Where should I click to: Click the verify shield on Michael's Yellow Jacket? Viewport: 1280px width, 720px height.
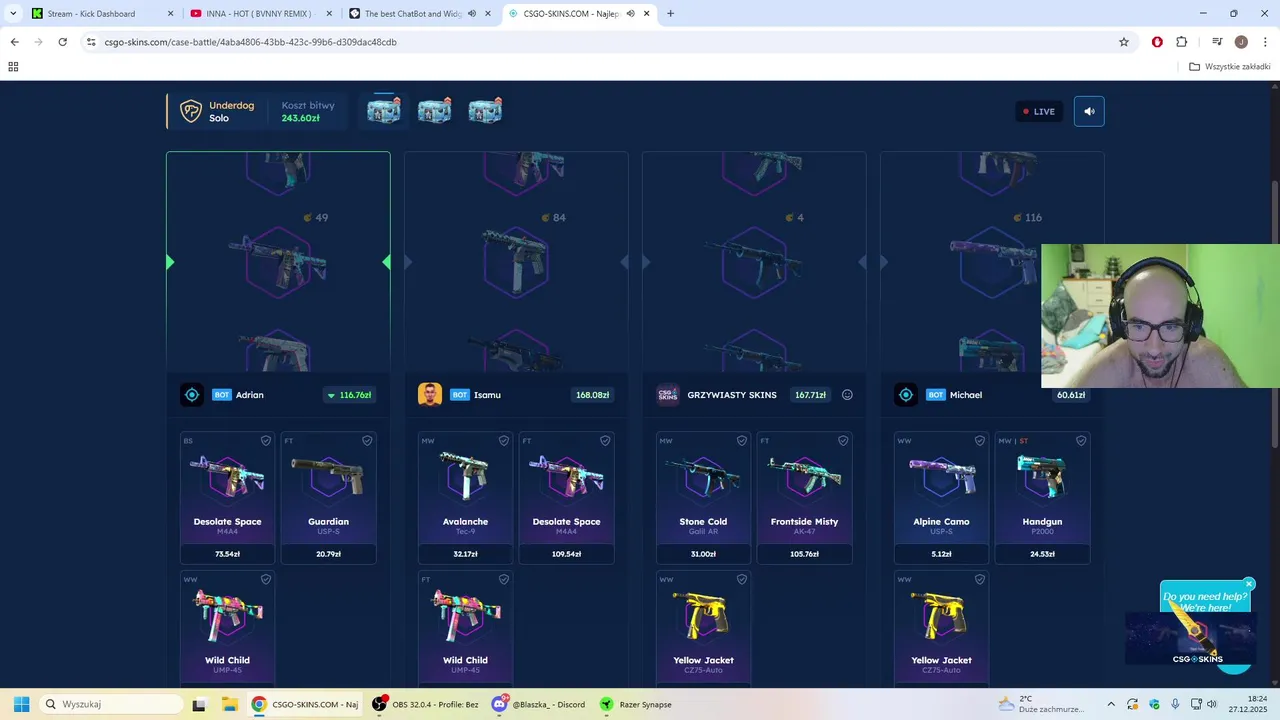coord(980,579)
